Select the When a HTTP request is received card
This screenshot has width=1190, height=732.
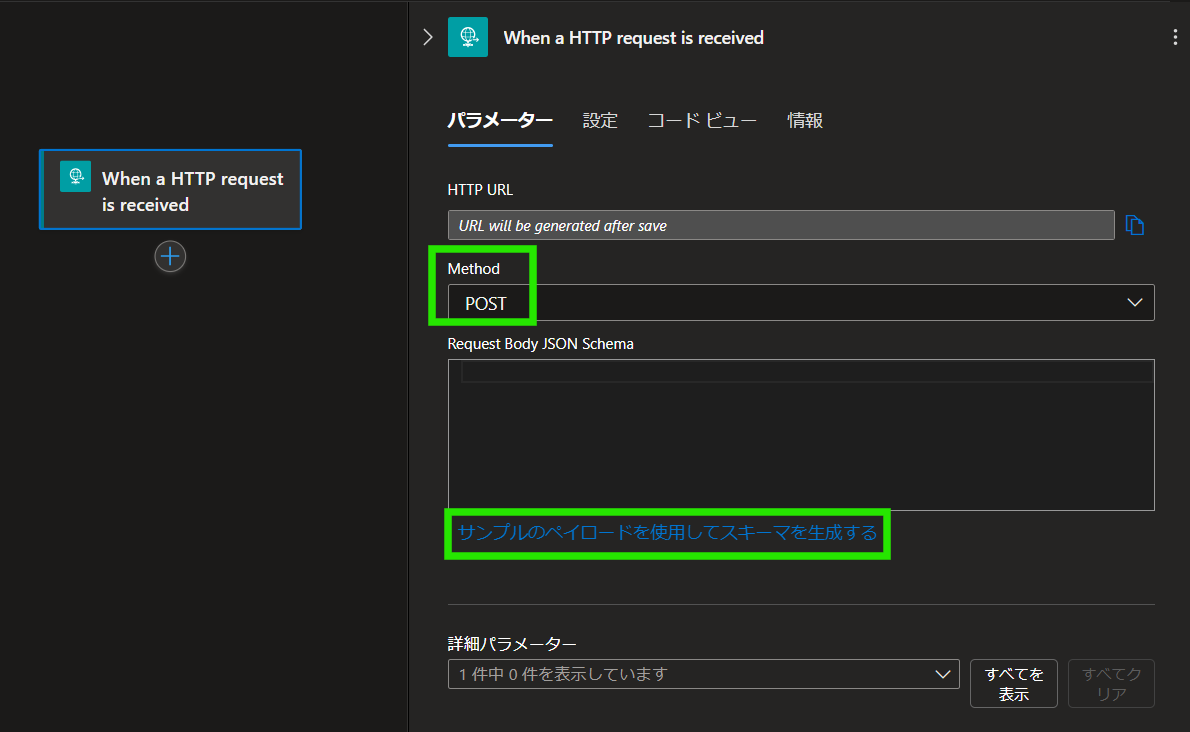point(170,190)
